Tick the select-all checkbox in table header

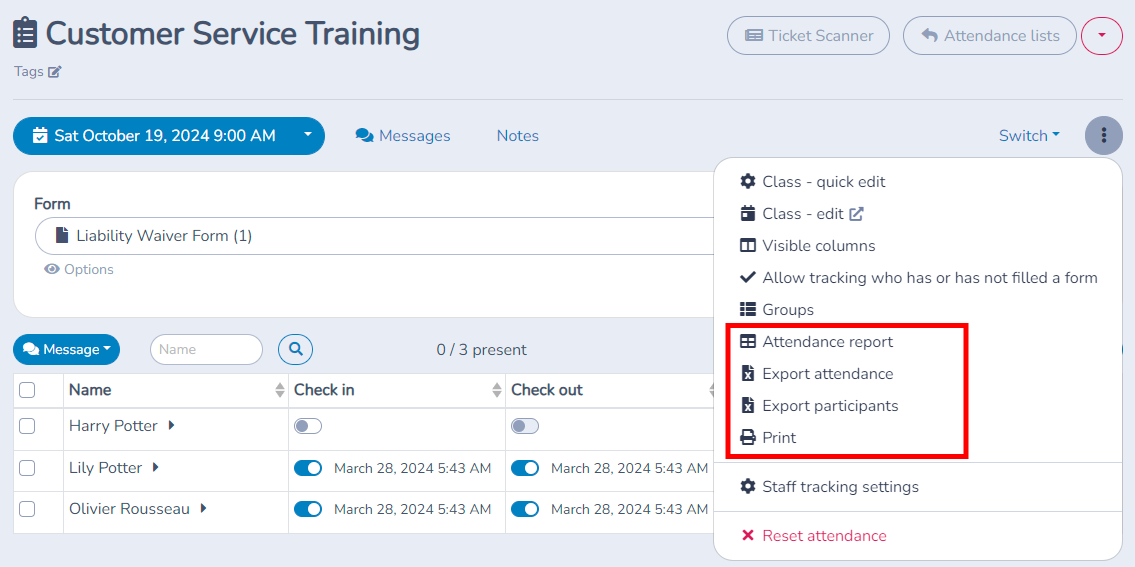tap(27, 390)
